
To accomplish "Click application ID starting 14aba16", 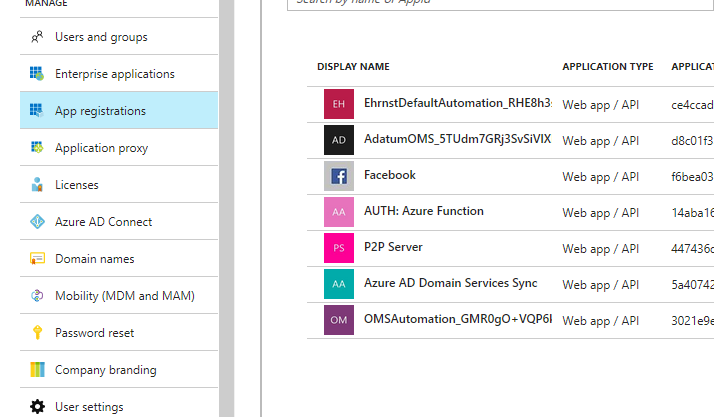I will click(692, 213).
